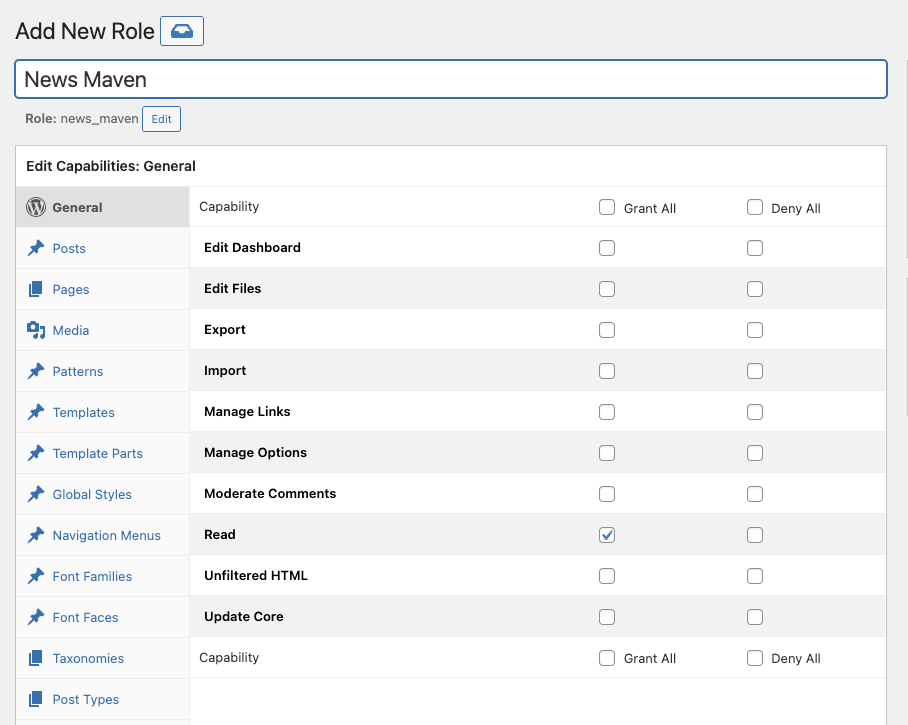Click the pages icon next to Pages
The image size is (908, 725).
(36, 289)
